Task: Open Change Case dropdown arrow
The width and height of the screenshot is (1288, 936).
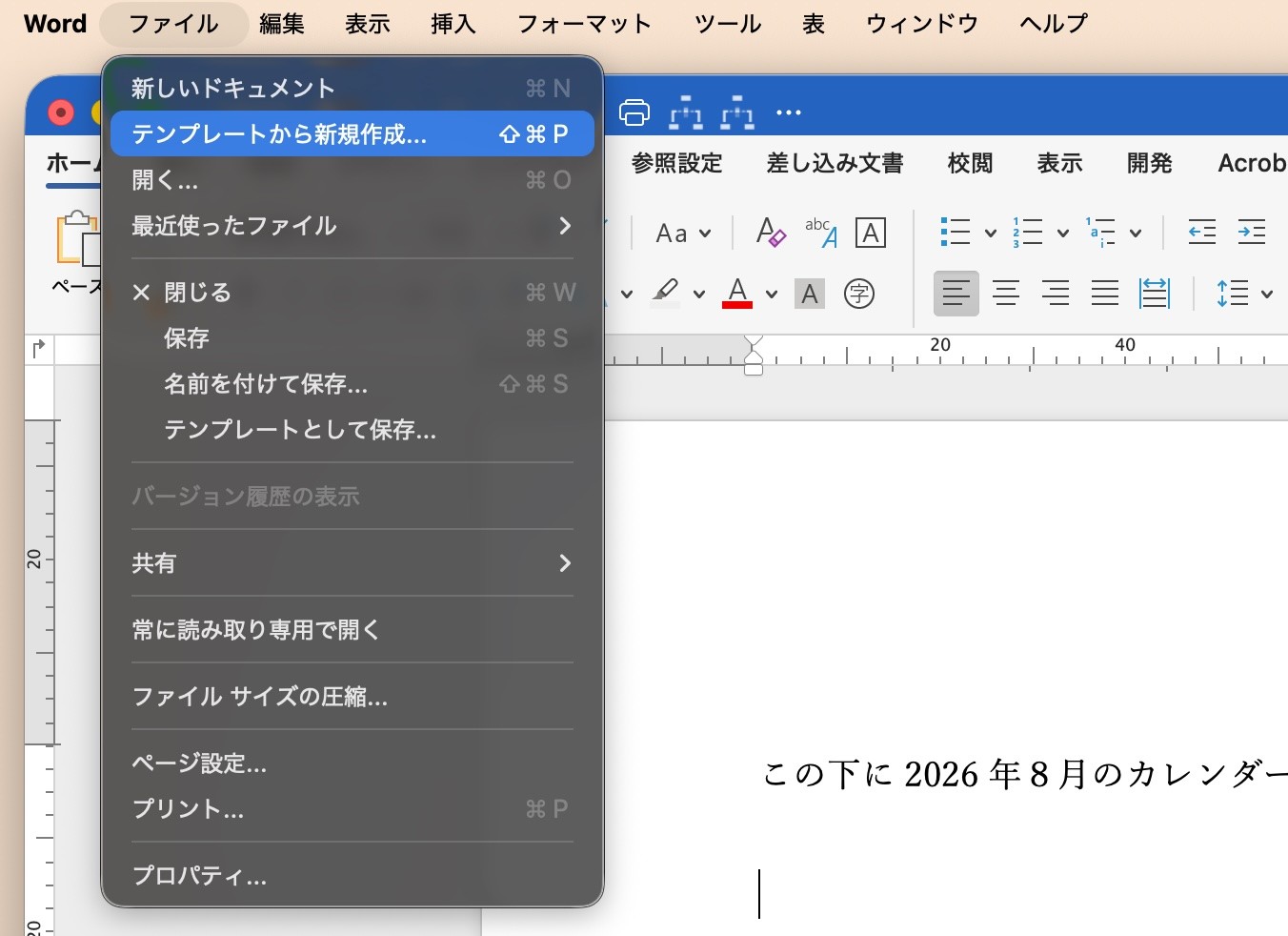Action: click(x=706, y=234)
